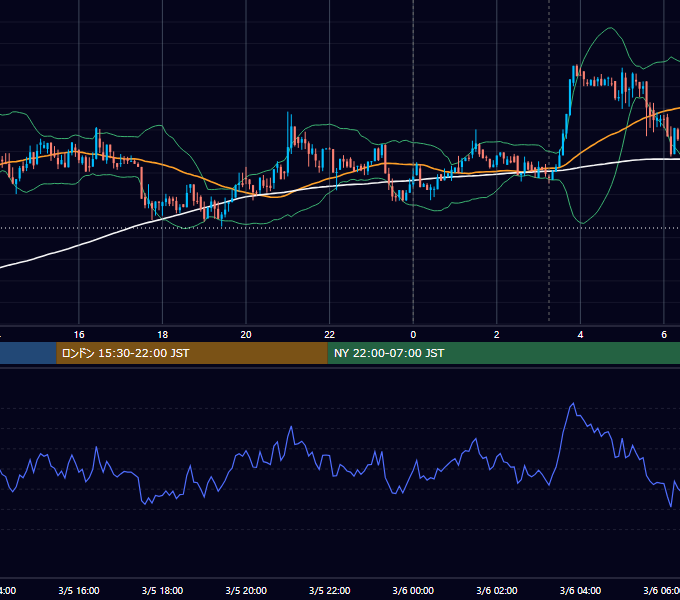This screenshot has width=680, height=600.
Task: Click the "4" hour label on price chart axis
Action: [580, 335]
